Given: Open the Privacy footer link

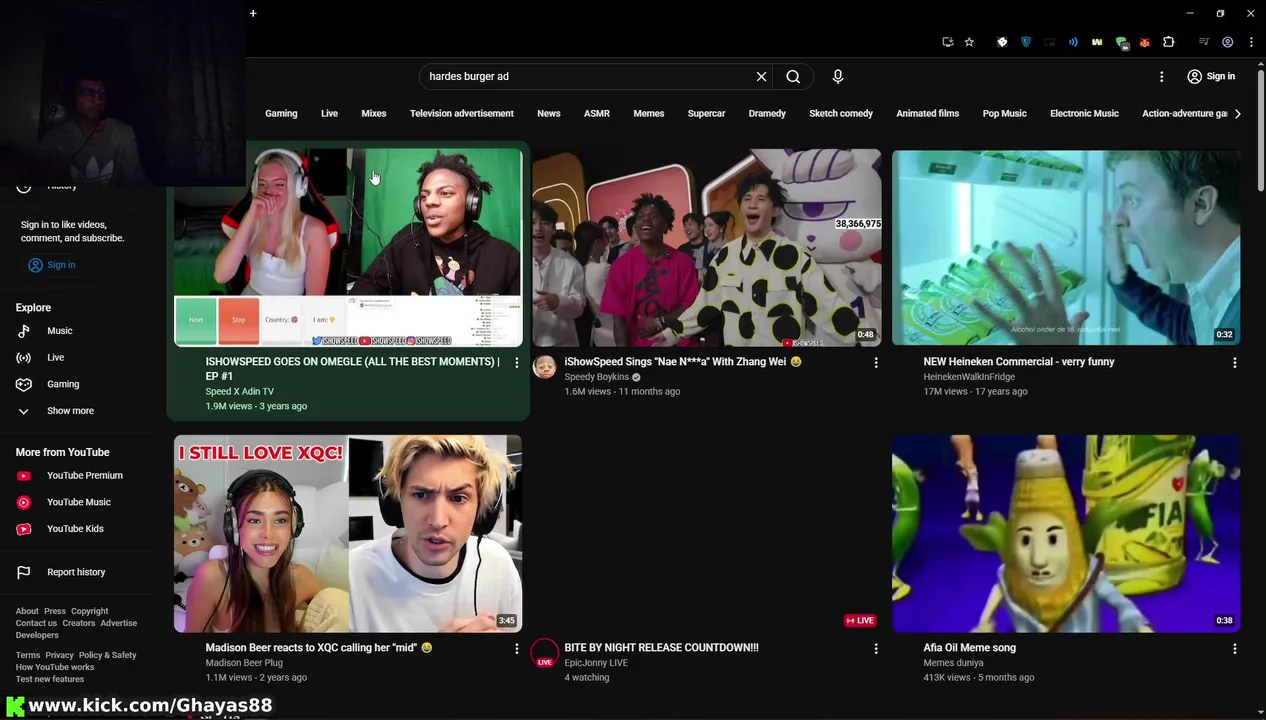Looking at the screenshot, I should [x=60, y=655].
